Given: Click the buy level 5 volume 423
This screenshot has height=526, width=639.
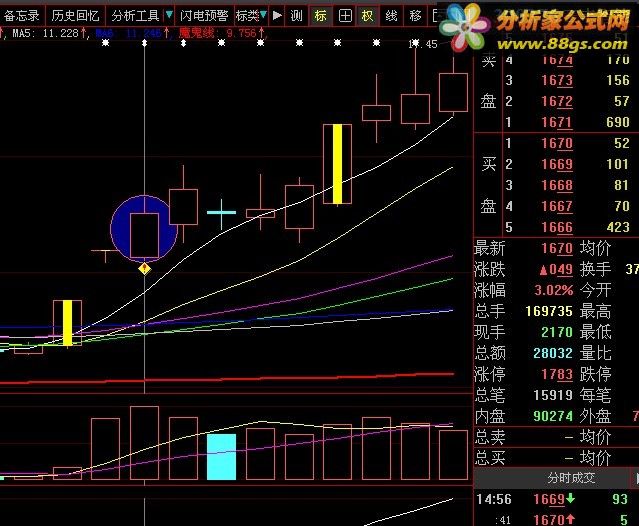Looking at the screenshot, I should click(618, 227).
